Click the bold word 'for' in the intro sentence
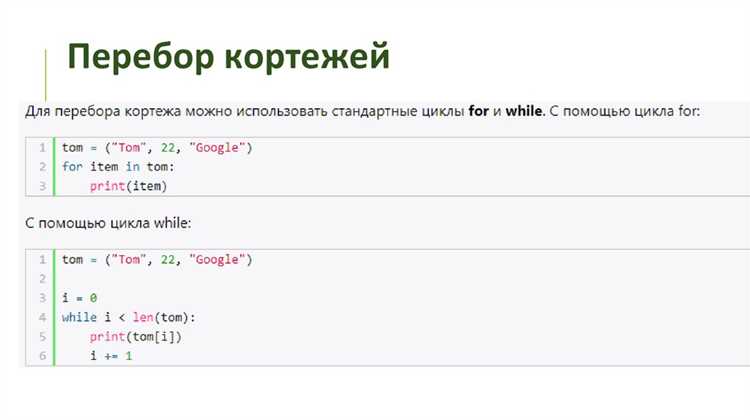Viewport: 750px width, 420px height. 478,111
